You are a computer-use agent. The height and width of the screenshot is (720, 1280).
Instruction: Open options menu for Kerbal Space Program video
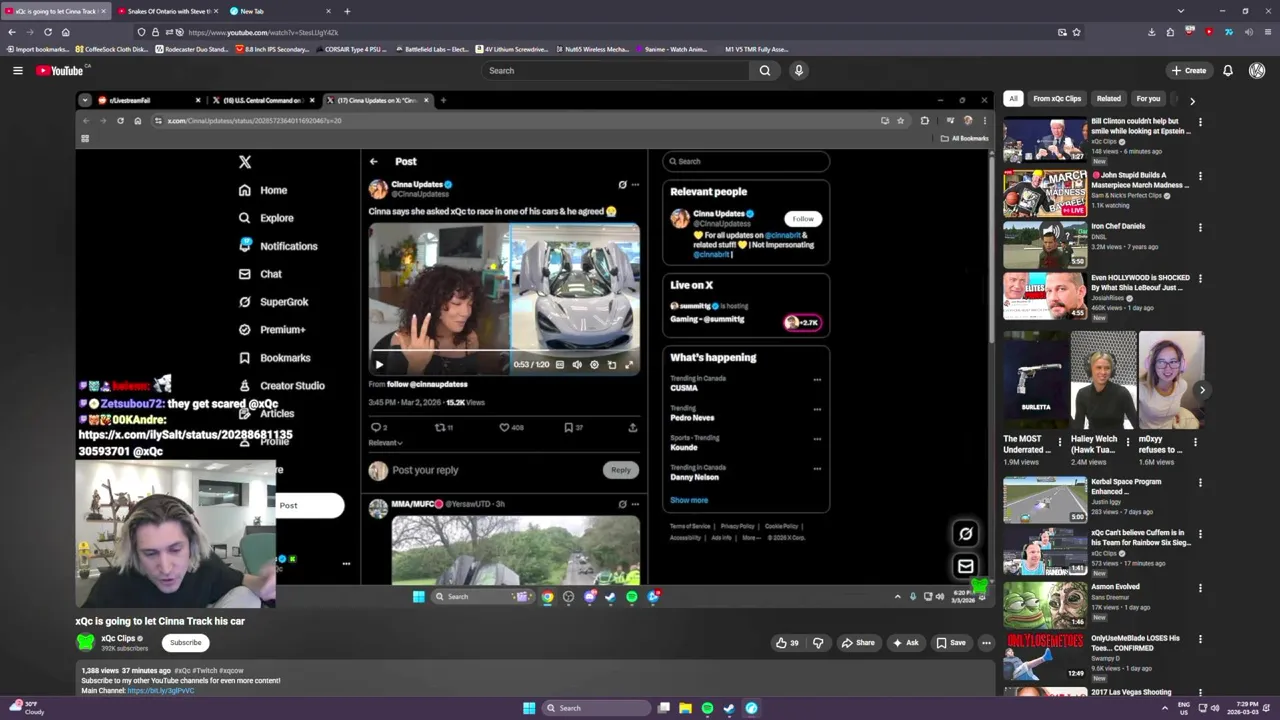pyautogui.click(x=1200, y=483)
